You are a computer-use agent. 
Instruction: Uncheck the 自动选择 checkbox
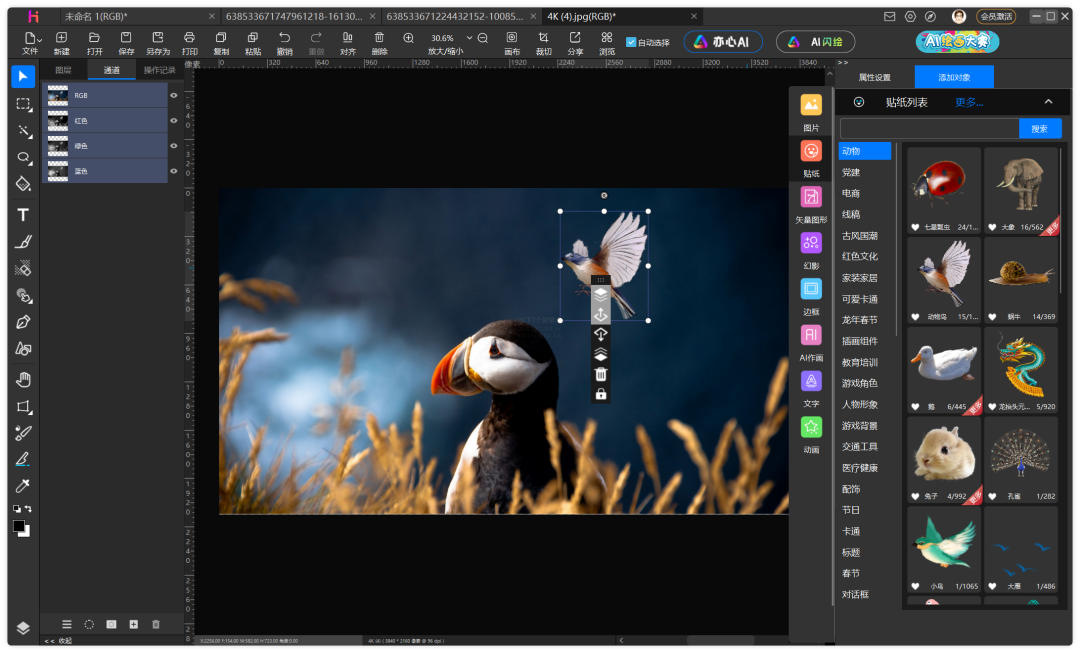click(630, 42)
